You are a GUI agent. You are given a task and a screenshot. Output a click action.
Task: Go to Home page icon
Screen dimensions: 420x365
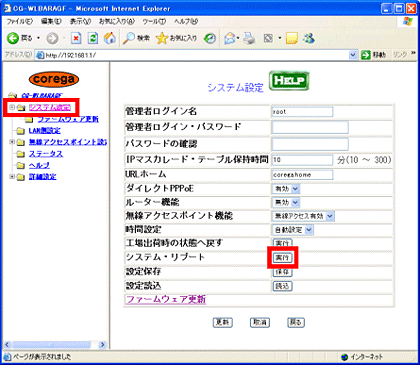click(x=110, y=38)
